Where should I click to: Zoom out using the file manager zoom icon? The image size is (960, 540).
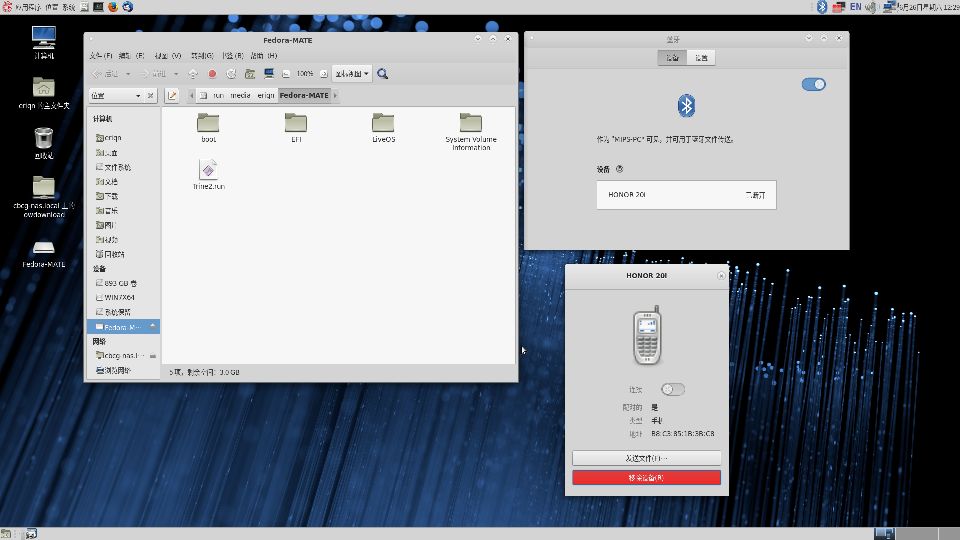point(286,73)
